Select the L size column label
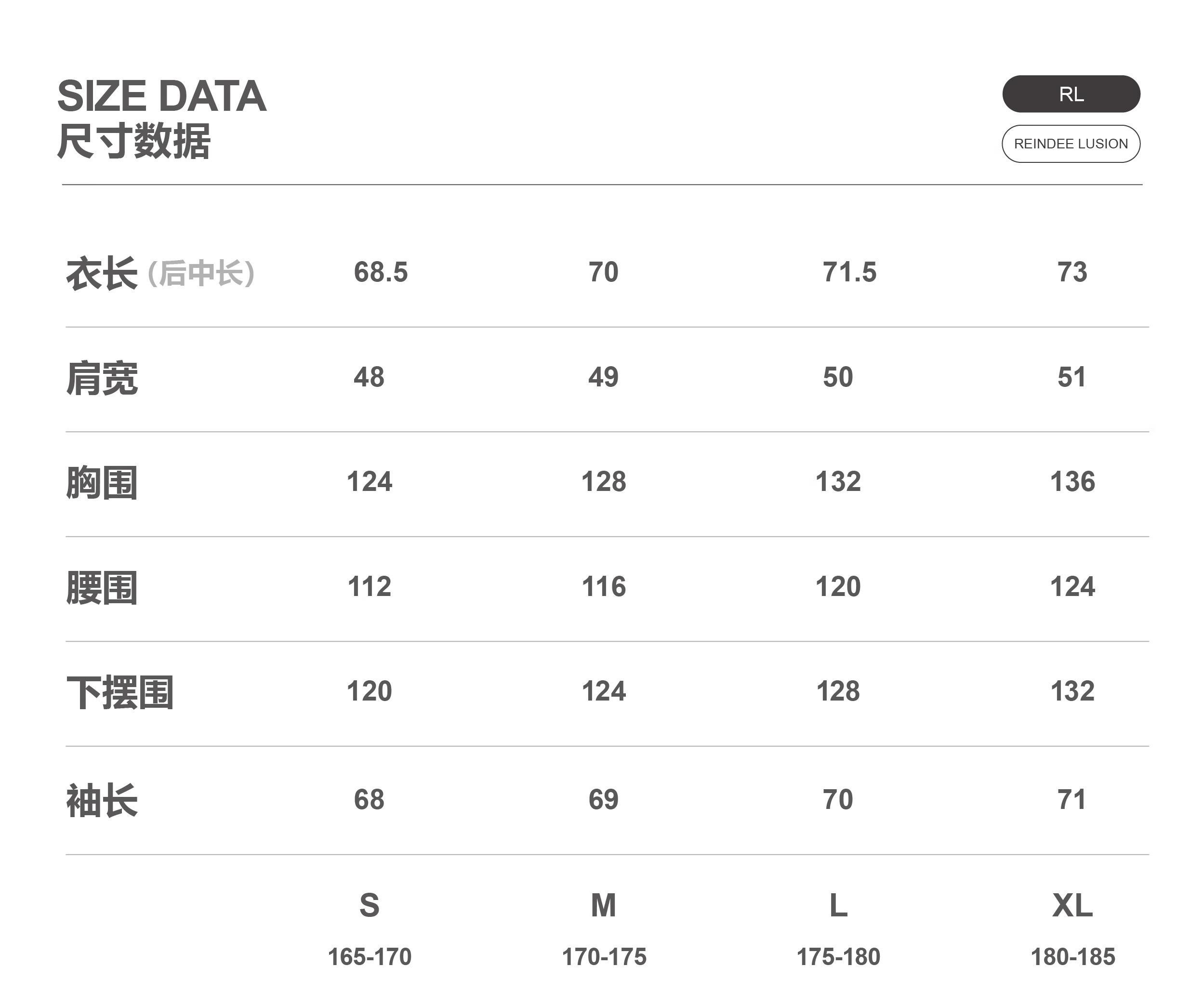 point(838,905)
